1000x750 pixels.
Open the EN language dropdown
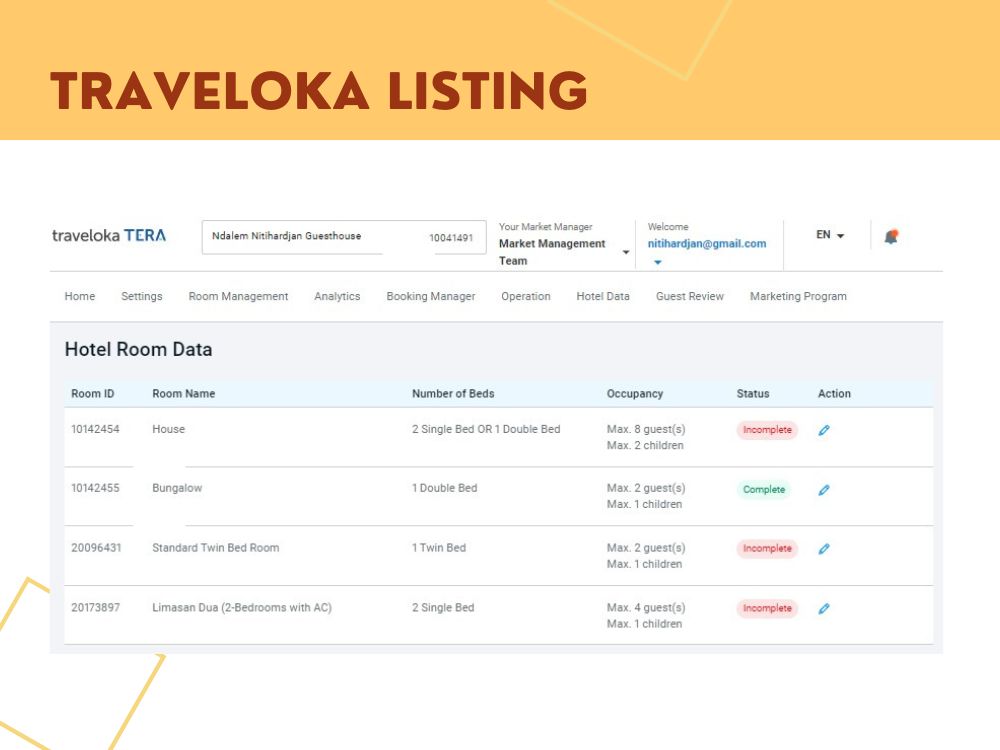coord(830,235)
